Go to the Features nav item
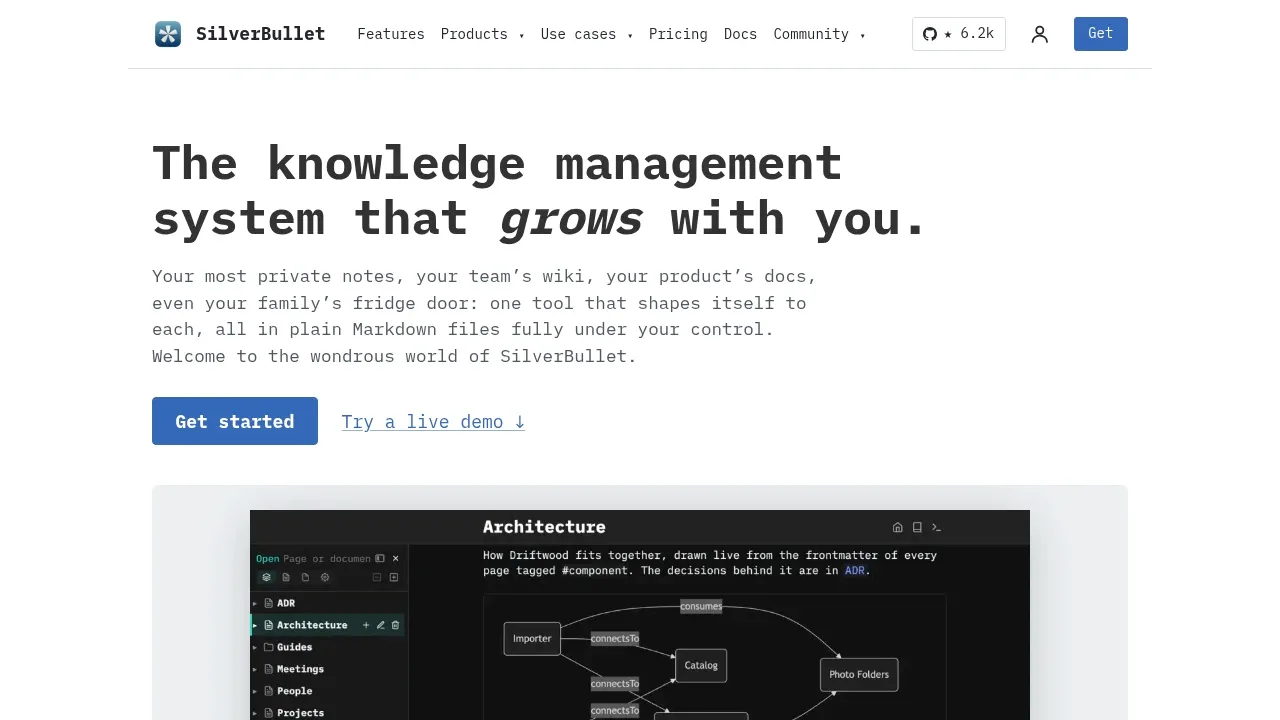The height and width of the screenshot is (720, 1280). click(x=391, y=34)
